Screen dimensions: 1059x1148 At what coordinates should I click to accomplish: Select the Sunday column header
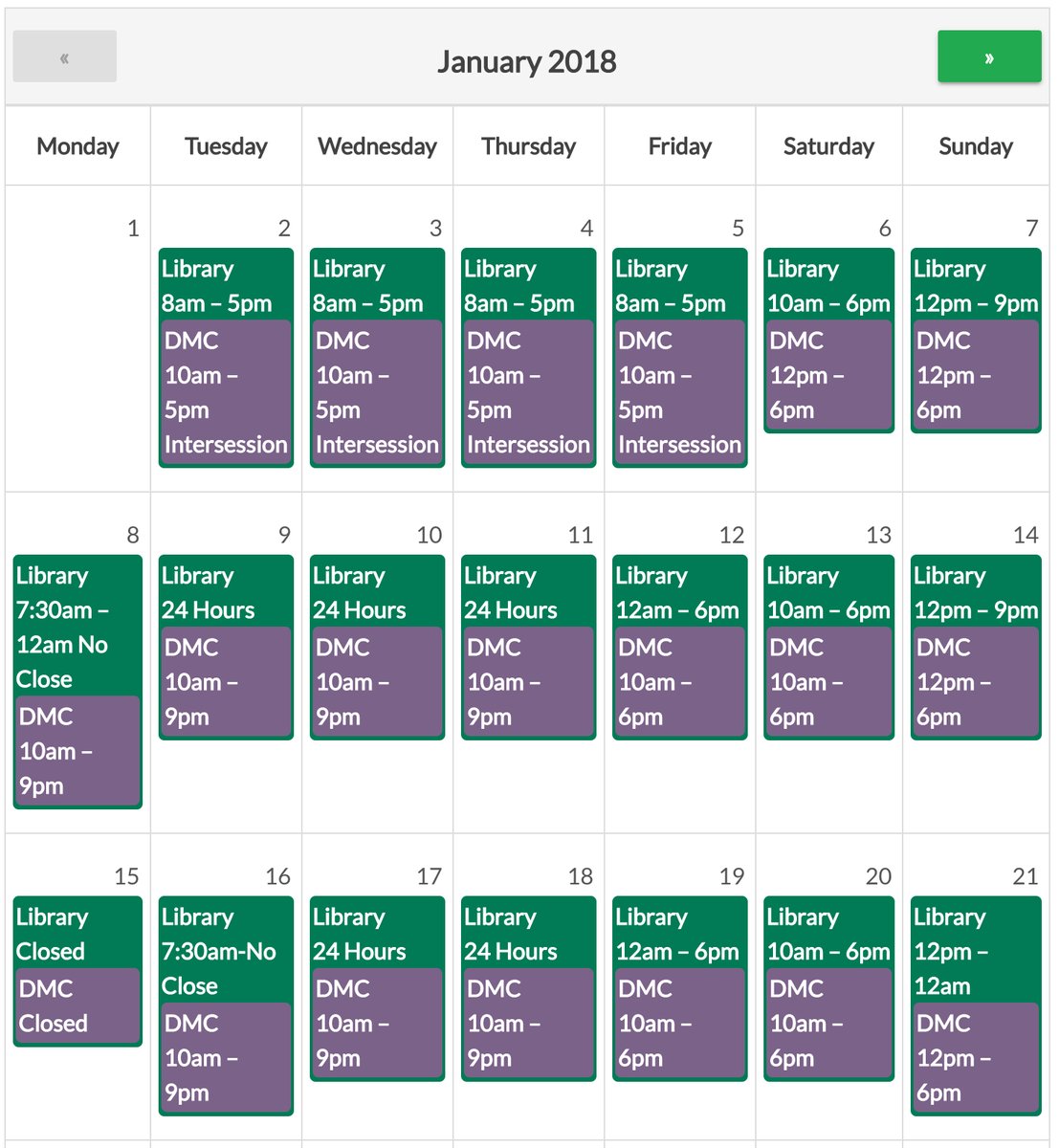point(975,146)
